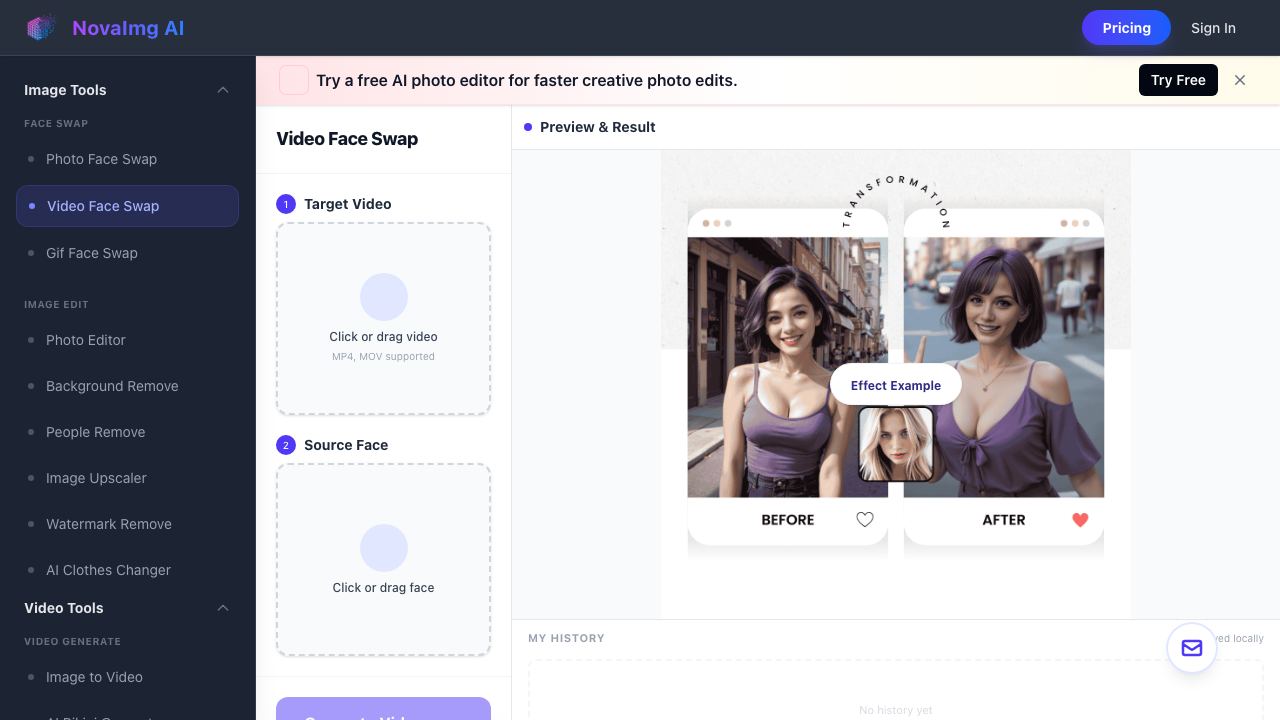Click the promo banner text

(x=527, y=80)
